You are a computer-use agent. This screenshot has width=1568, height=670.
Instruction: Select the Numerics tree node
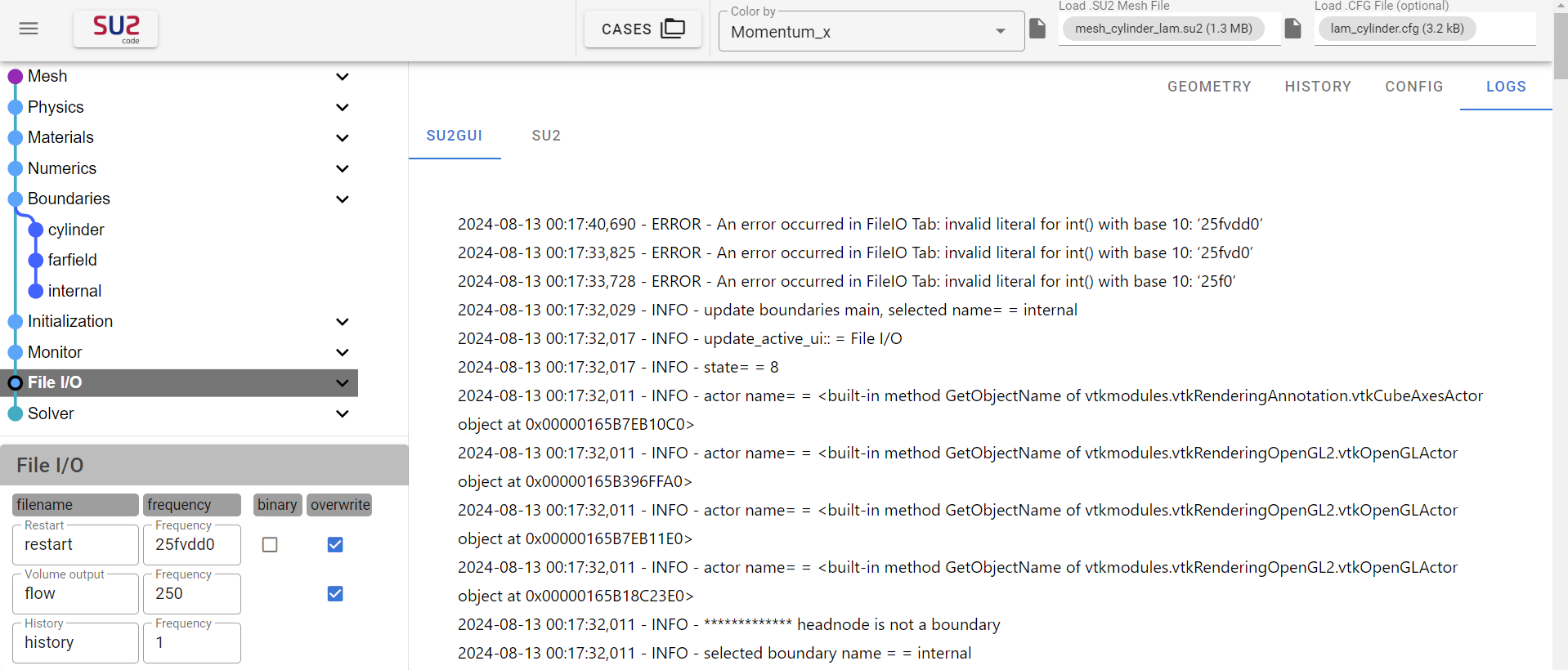[x=62, y=168]
